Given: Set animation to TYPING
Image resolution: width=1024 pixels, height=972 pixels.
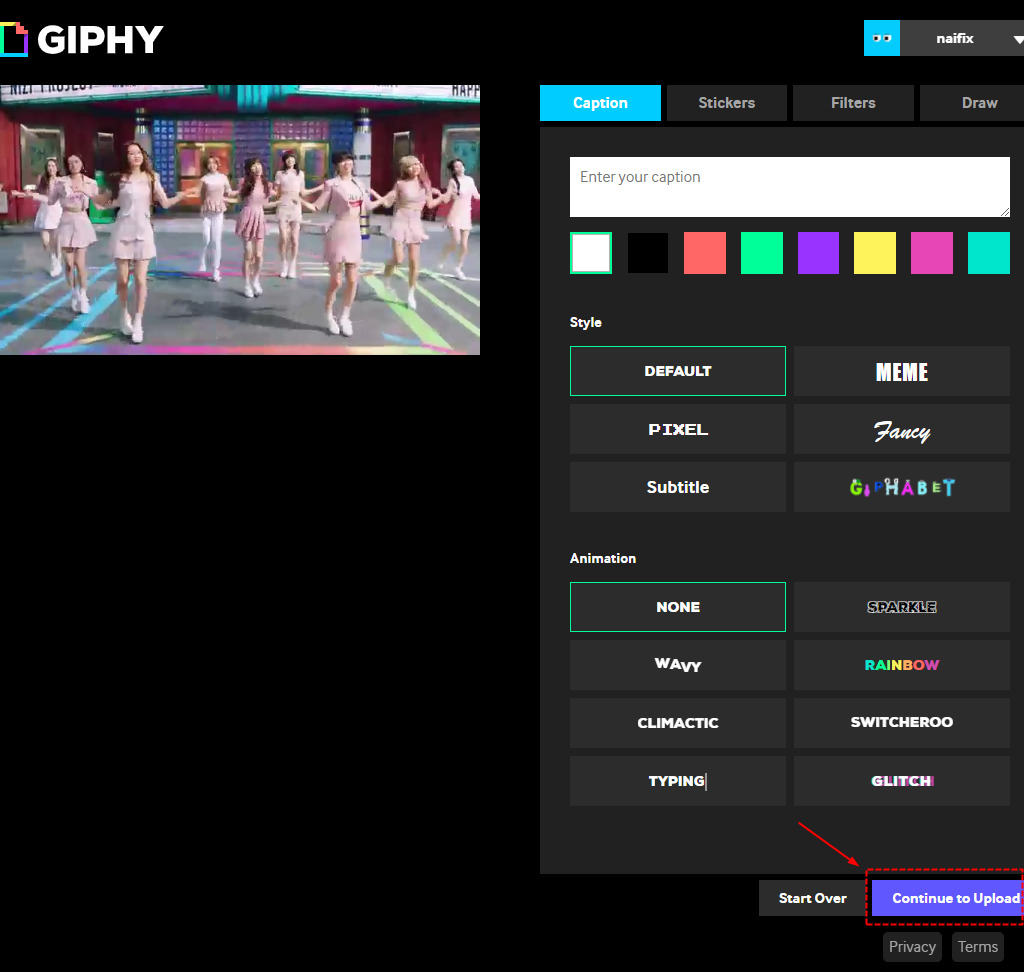Looking at the screenshot, I should (x=678, y=781).
